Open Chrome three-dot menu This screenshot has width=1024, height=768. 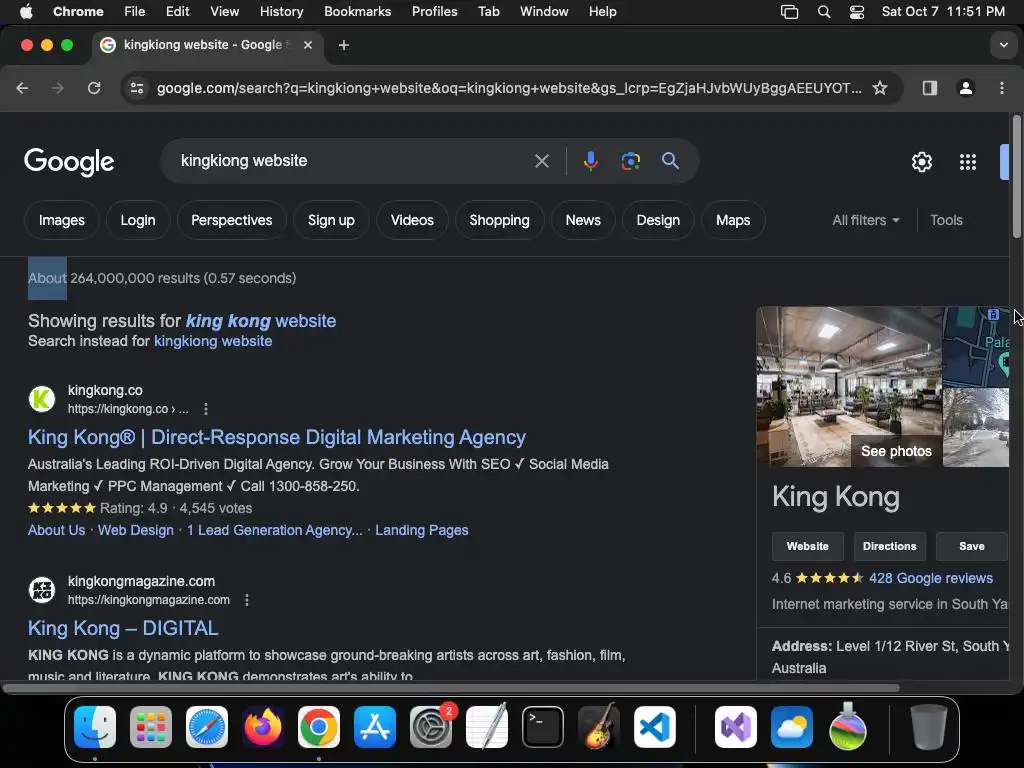[1002, 88]
